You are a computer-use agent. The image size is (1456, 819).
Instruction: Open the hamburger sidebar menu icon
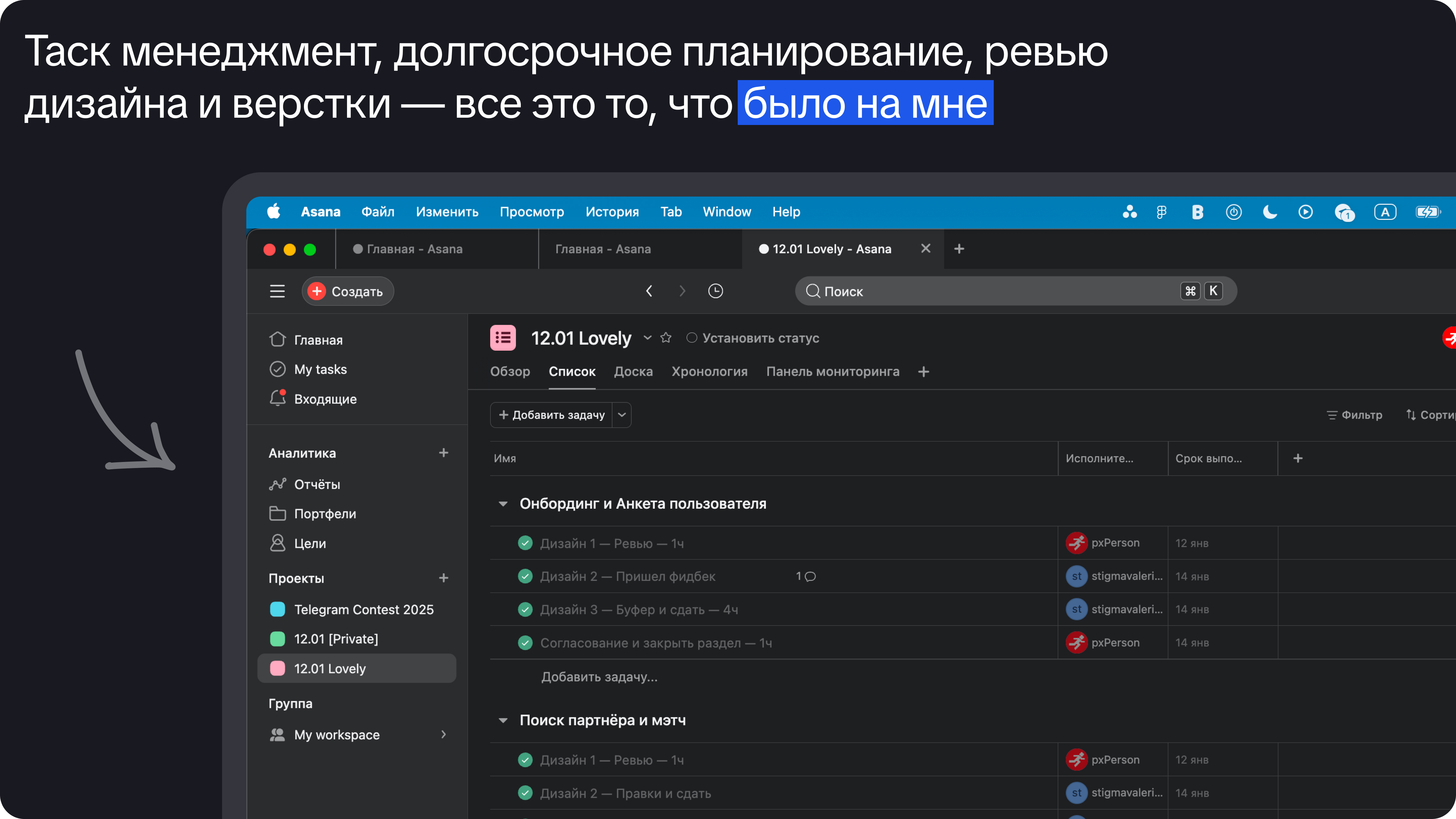tap(277, 291)
